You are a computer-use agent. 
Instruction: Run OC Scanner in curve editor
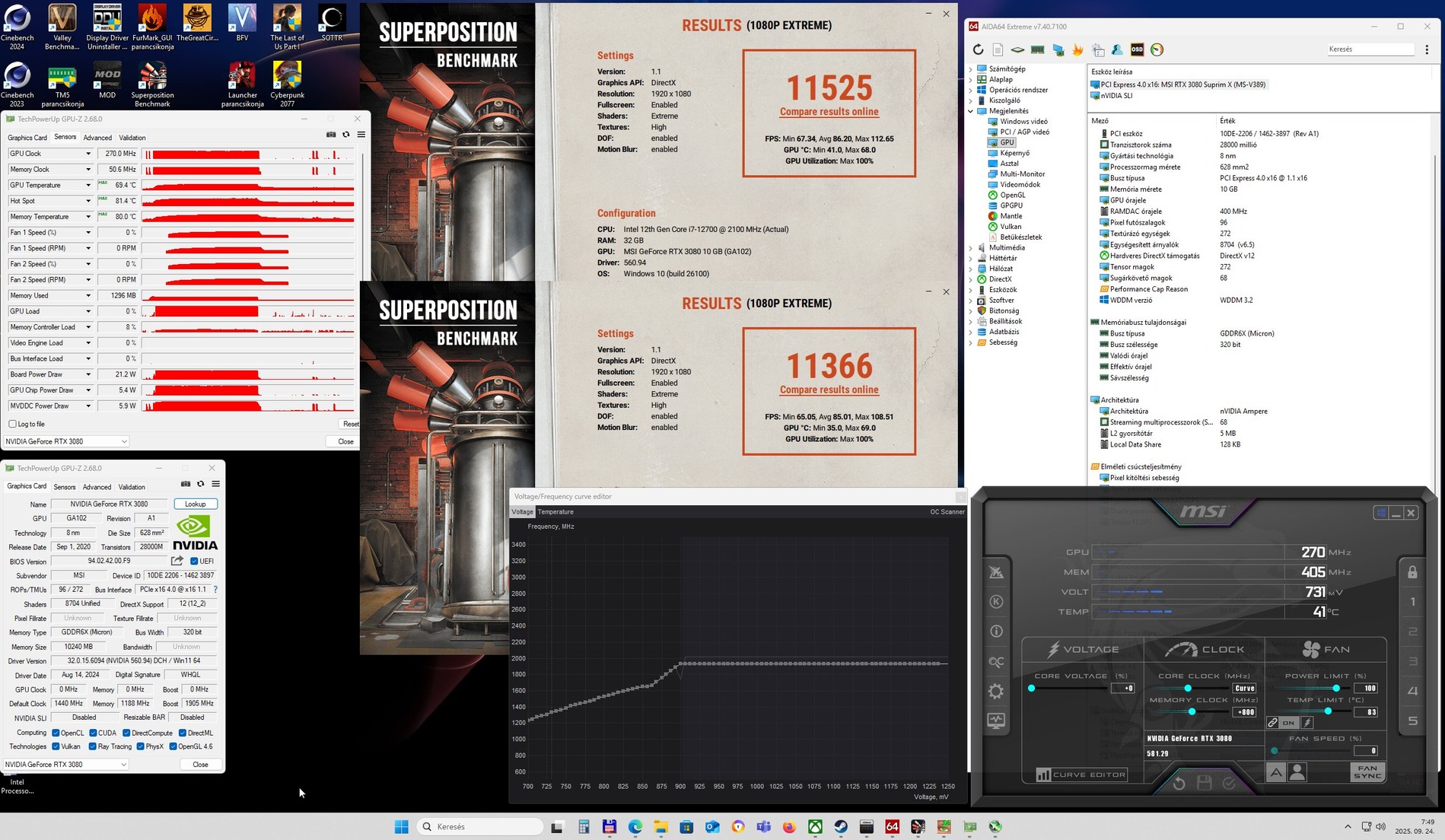pos(947,512)
